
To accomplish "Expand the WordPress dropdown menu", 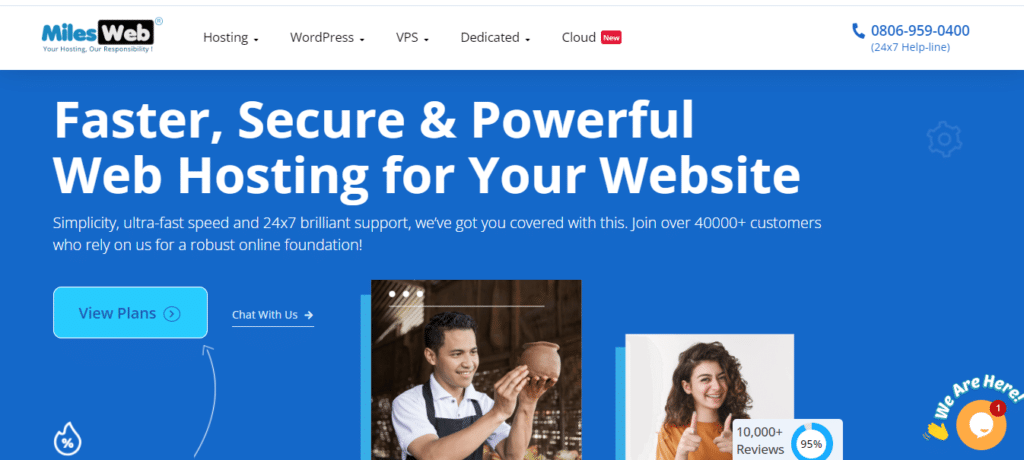I will point(327,38).
